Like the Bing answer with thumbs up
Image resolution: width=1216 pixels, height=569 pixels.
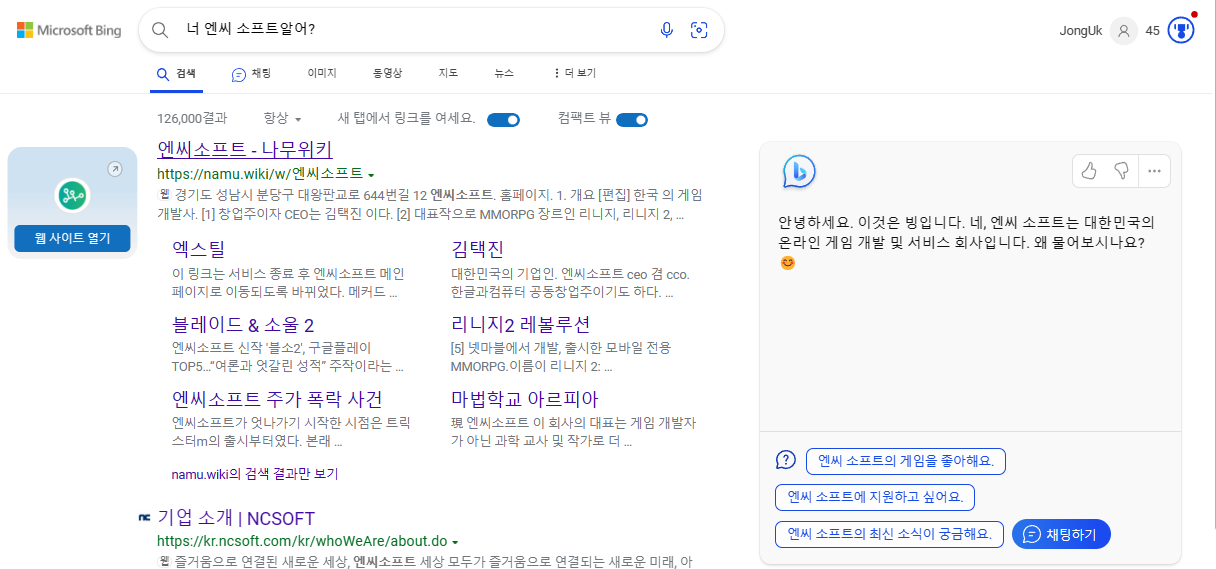coord(1090,171)
